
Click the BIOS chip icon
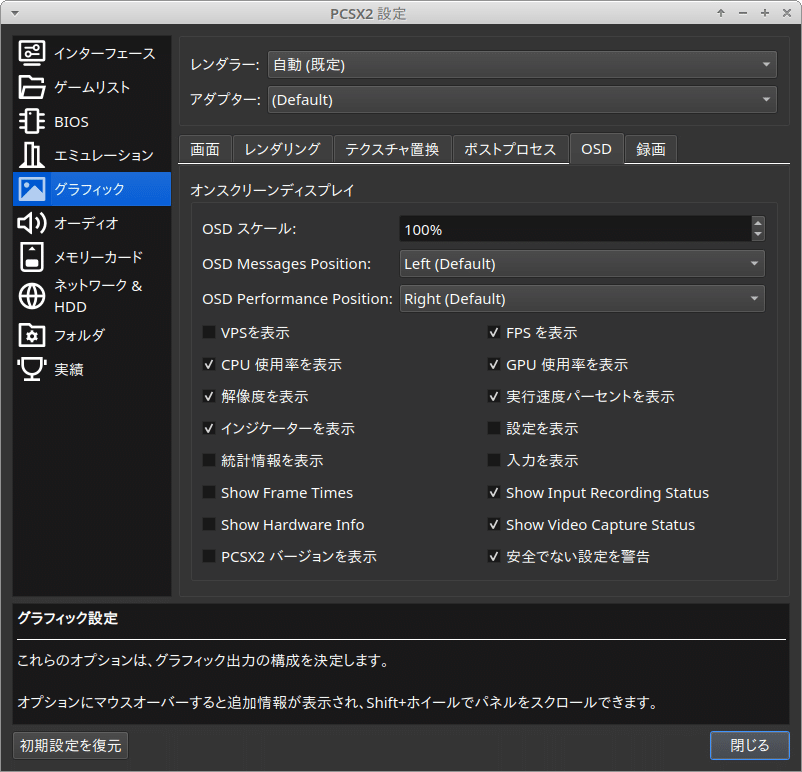point(32,121)
